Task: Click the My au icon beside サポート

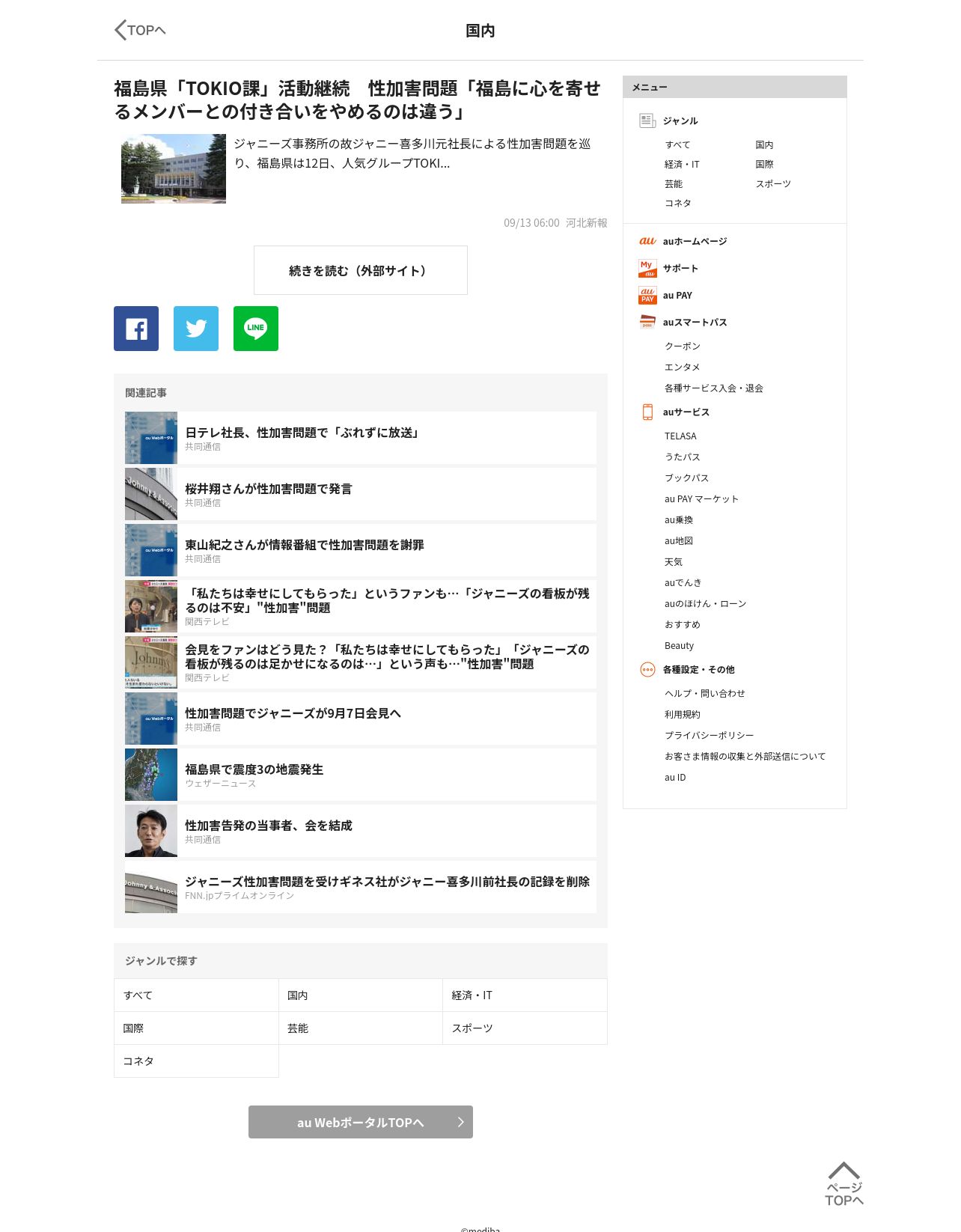Action: point(647,268)
